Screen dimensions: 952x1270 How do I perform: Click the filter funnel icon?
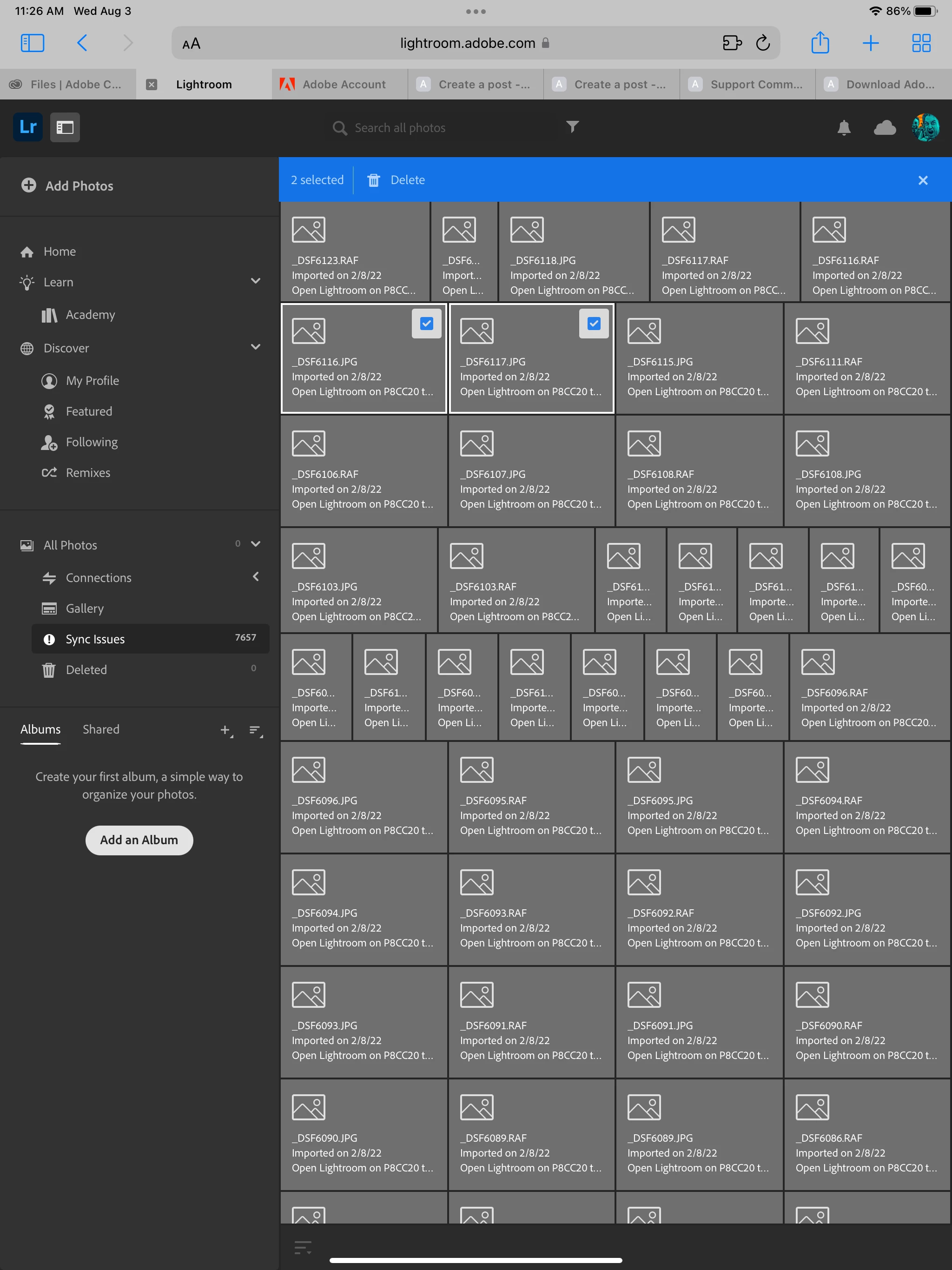pos(572,127)
